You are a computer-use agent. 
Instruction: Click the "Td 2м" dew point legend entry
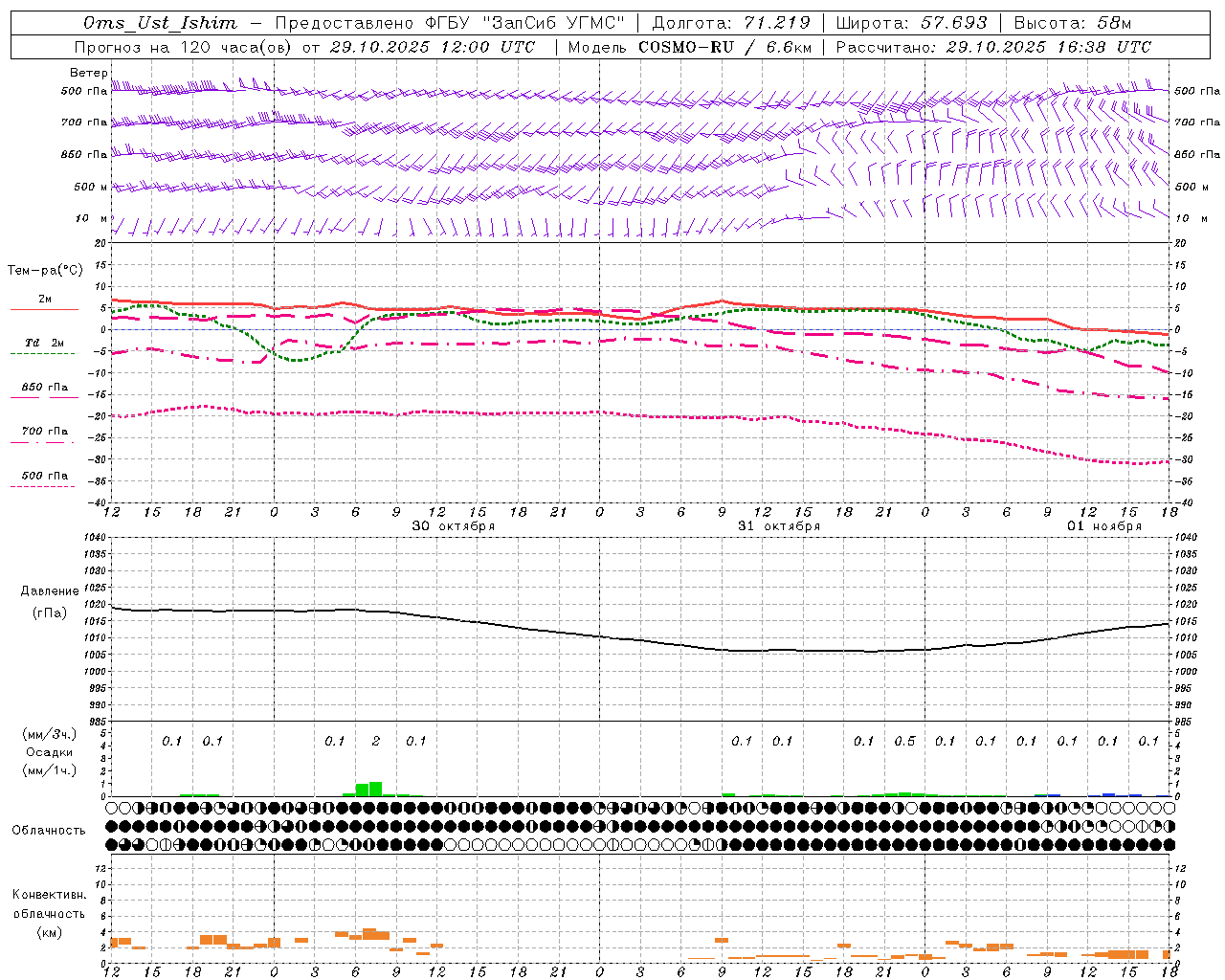point(44,343)
